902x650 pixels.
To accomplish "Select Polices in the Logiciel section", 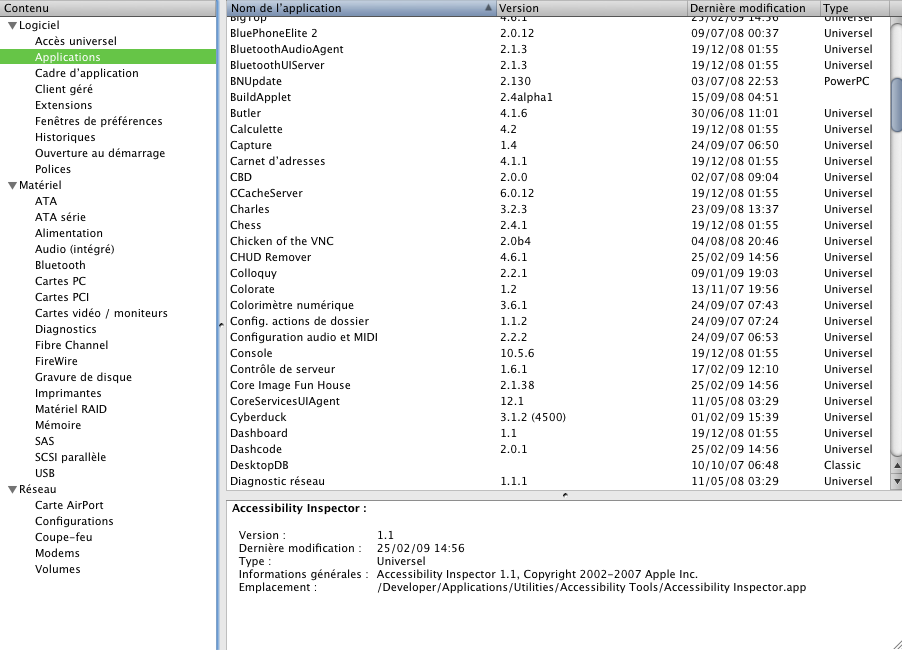I will pyautogui.click(x=53, y=169).
